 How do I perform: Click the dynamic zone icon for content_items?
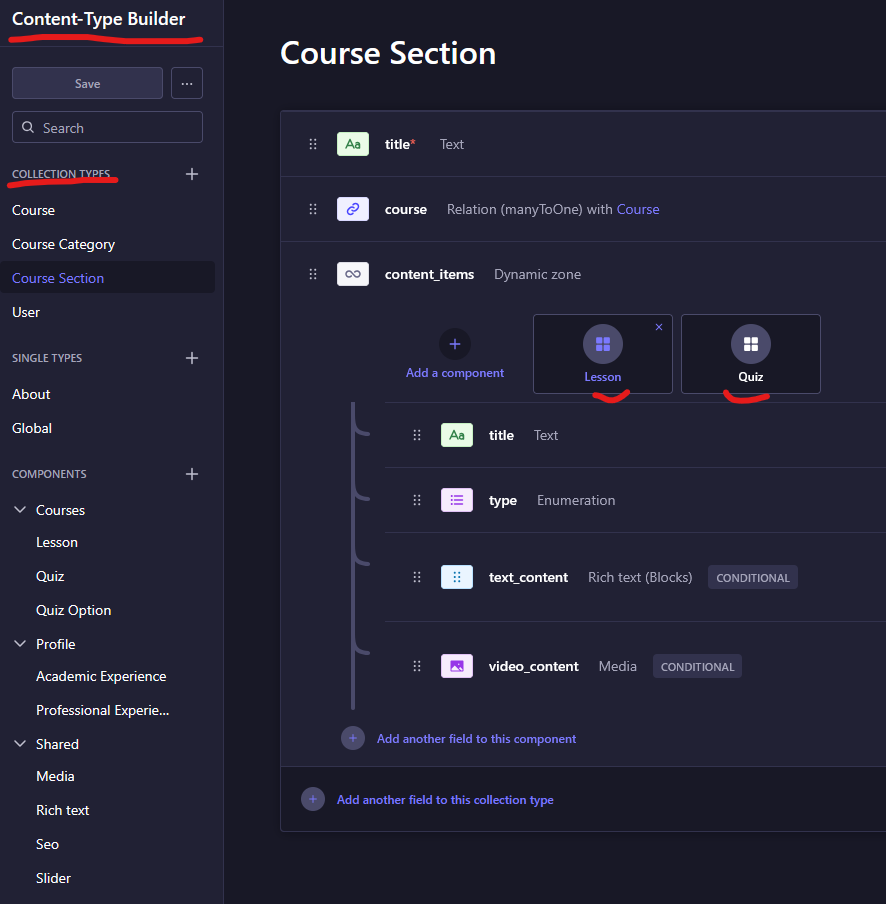point(353,274)
